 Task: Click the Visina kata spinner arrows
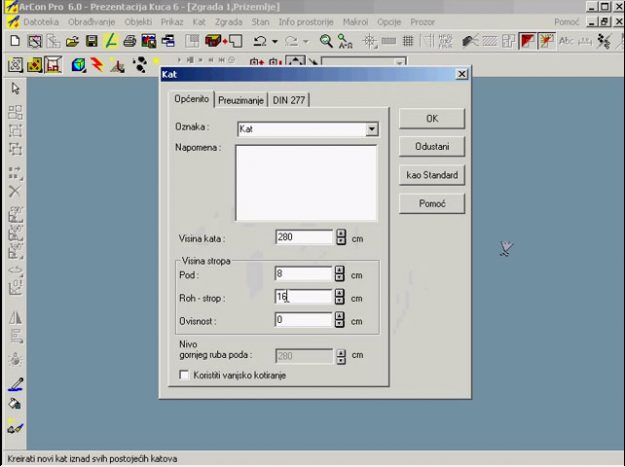tap(341, 238)
